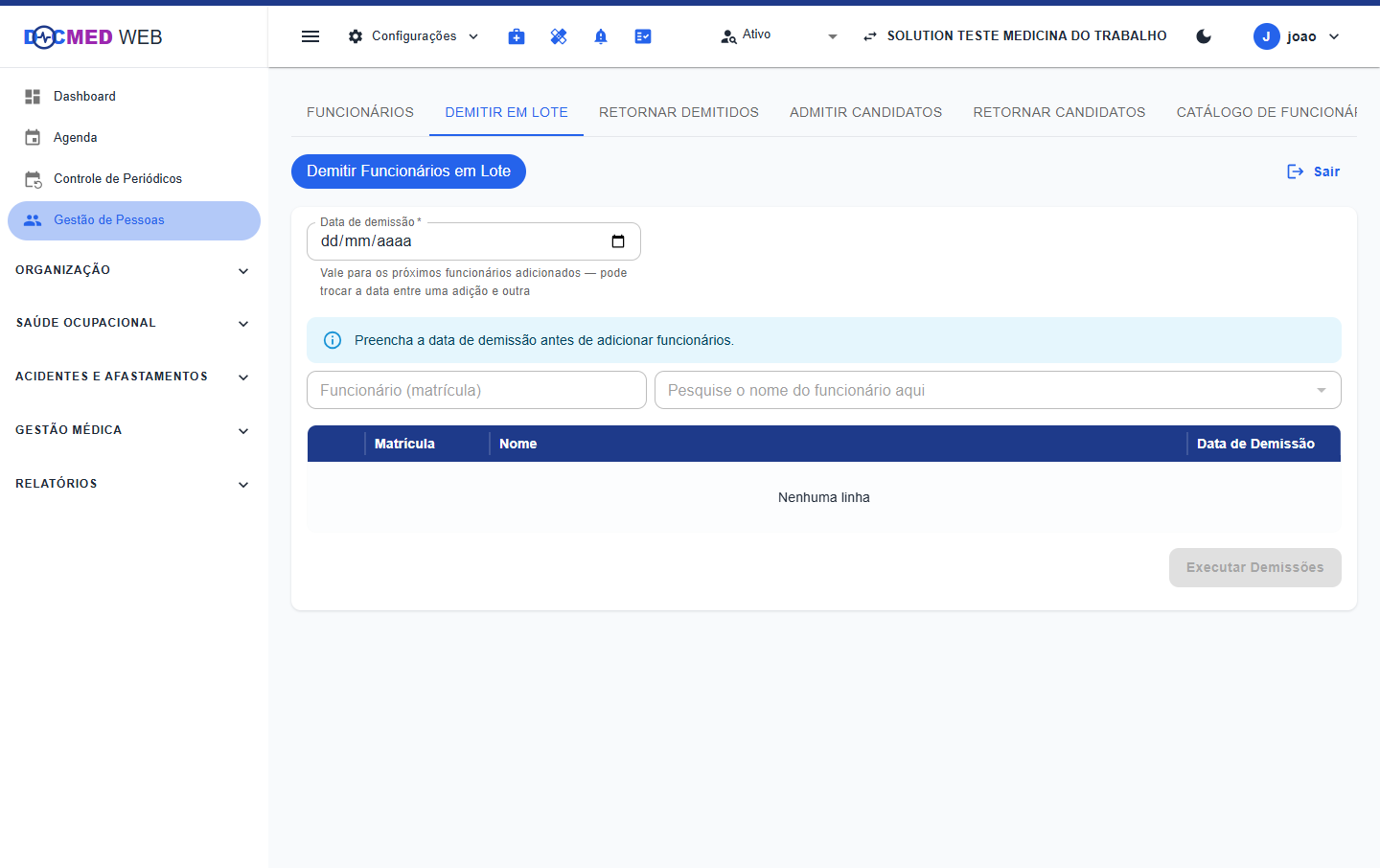1380x868 pixels.
Task: Expand the Relatórios section
Action: (134, 484)
